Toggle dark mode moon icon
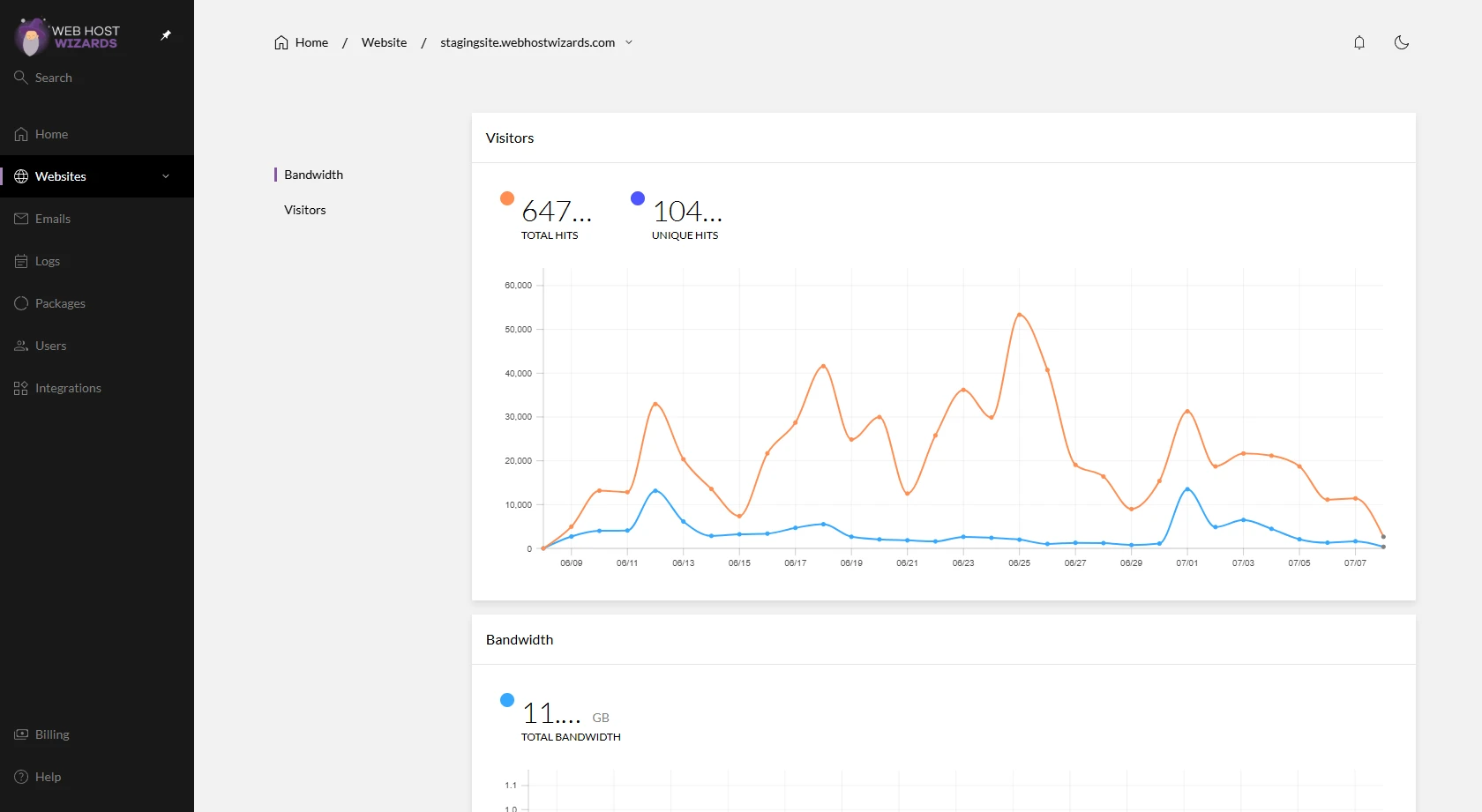 [1402, 42]
